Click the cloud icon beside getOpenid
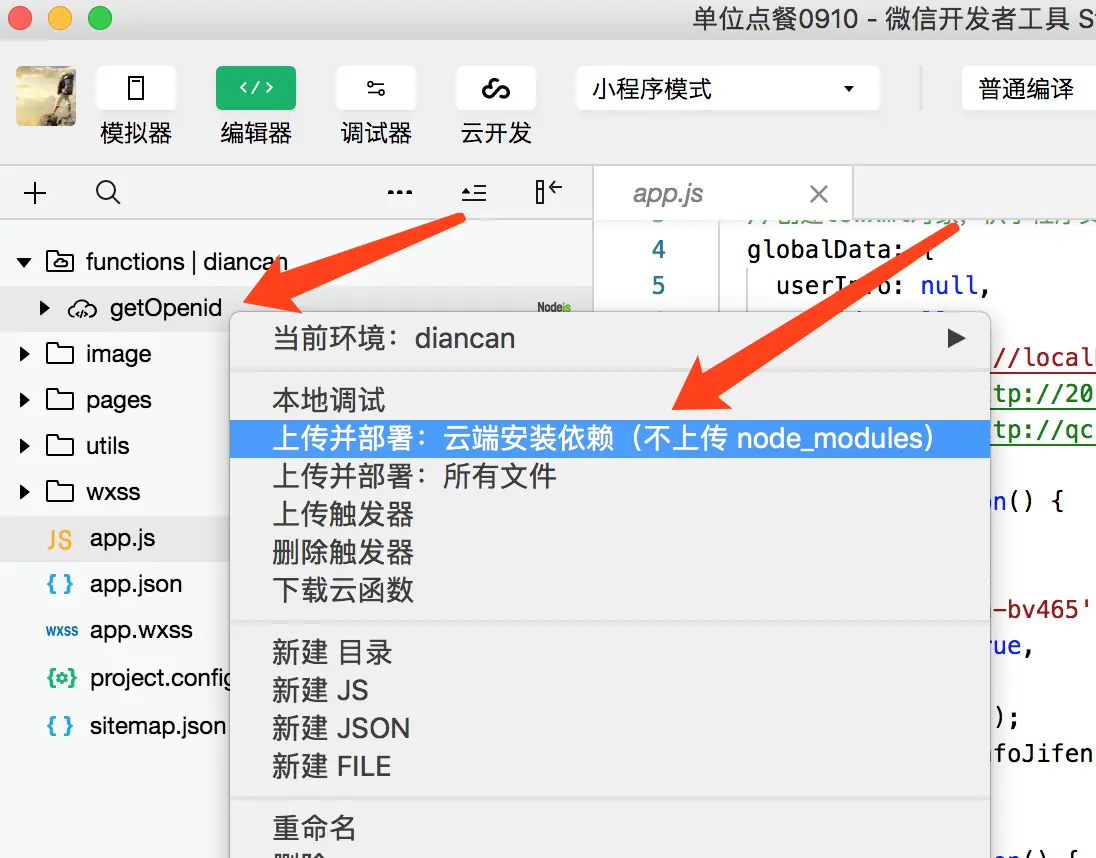The width and height of the screenshot is (1096, 858). click(82, 309)
